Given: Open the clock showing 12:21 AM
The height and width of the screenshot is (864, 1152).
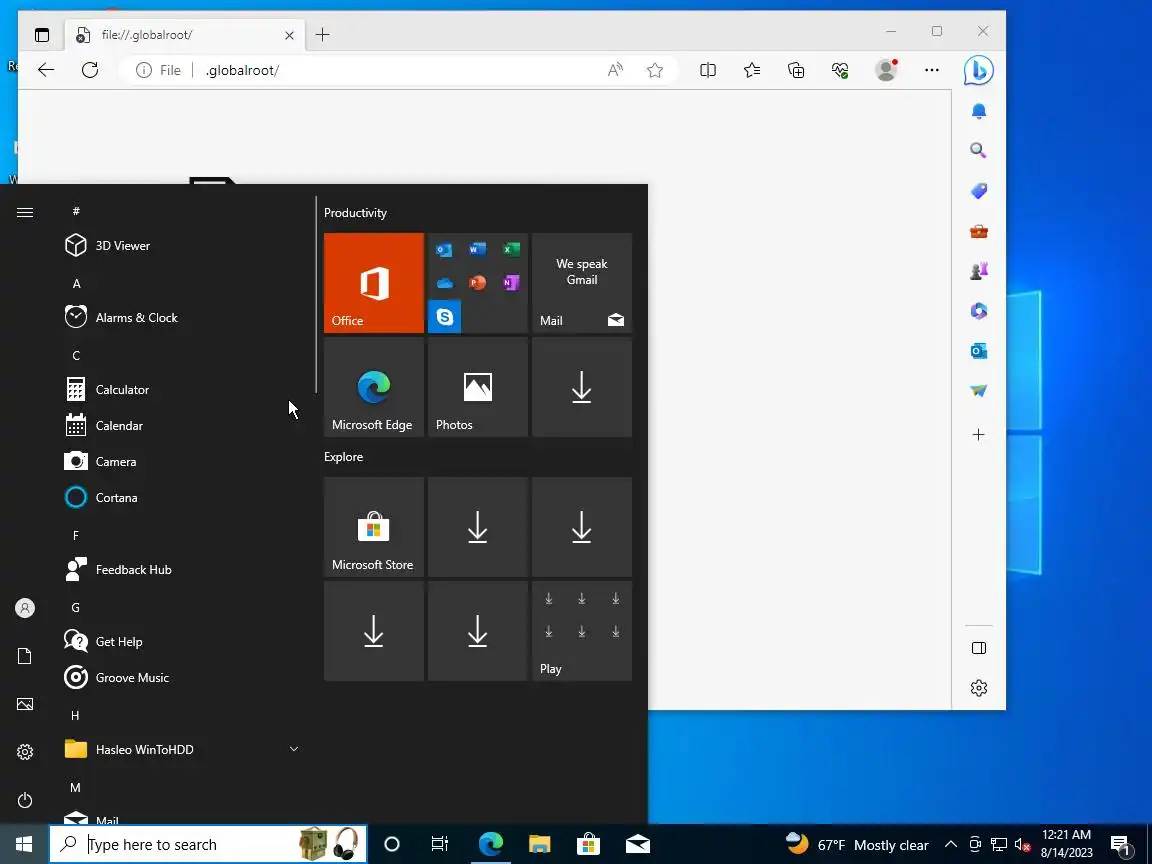Looking at the screenshot, I should point(1066,844).
